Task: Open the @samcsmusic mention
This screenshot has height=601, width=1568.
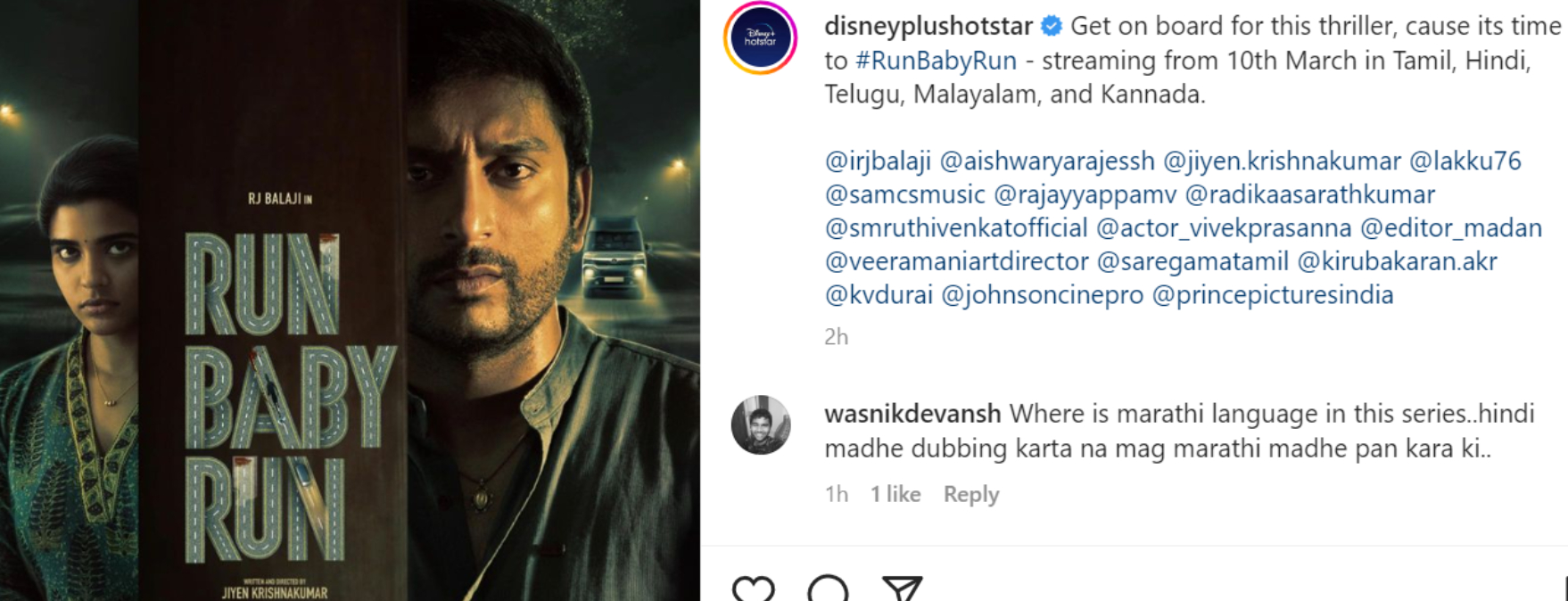Action: point(904,194)
